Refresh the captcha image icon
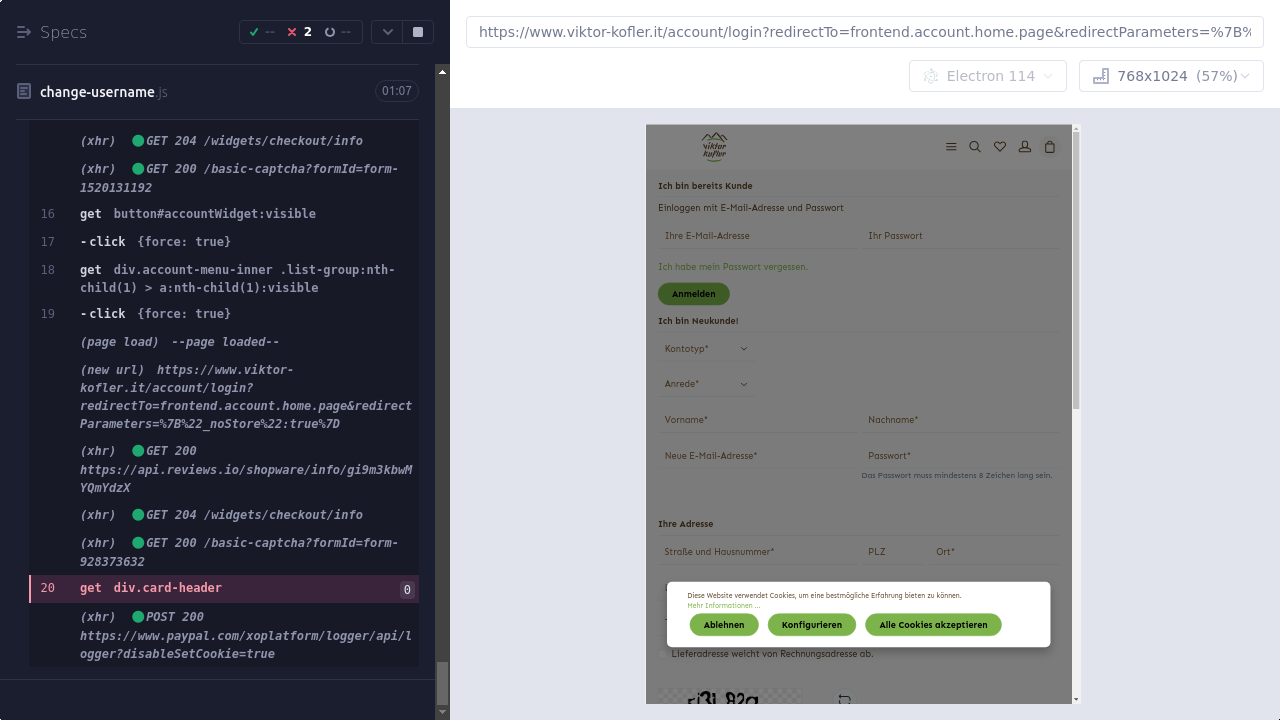The image size is (1280, 720). coord(844,700)
